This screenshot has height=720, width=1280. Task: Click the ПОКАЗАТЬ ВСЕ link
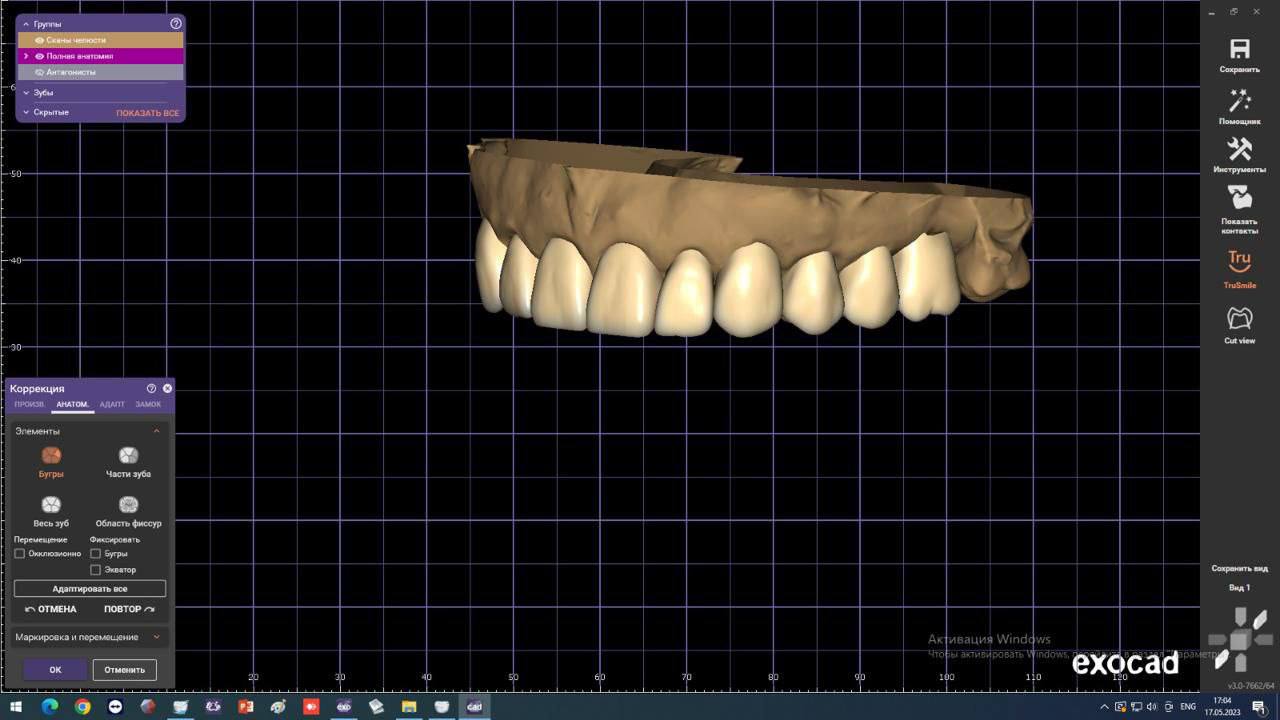147,113
